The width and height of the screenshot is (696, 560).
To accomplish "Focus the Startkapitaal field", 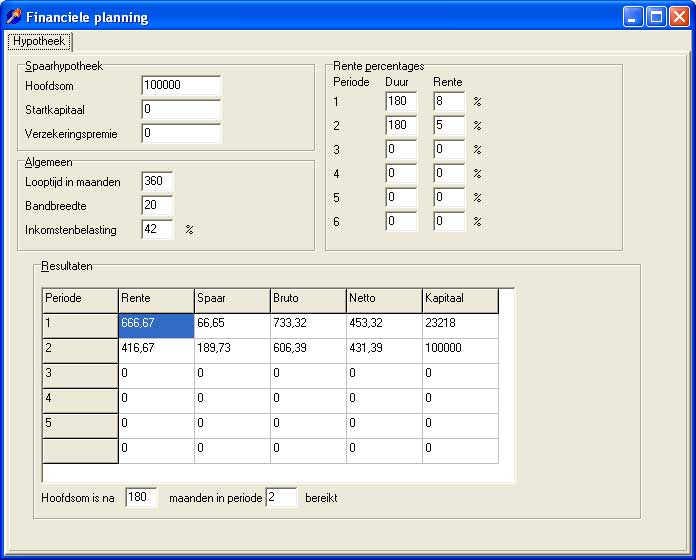I will coord(181,109).
